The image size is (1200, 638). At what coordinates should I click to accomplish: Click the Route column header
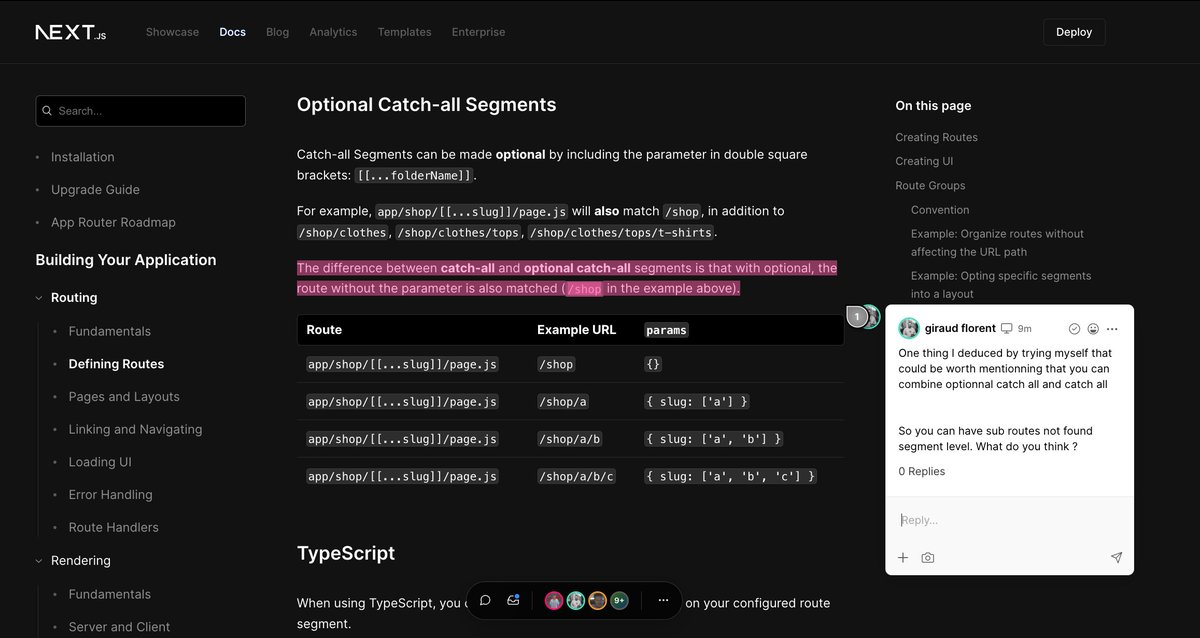(324, 330)
